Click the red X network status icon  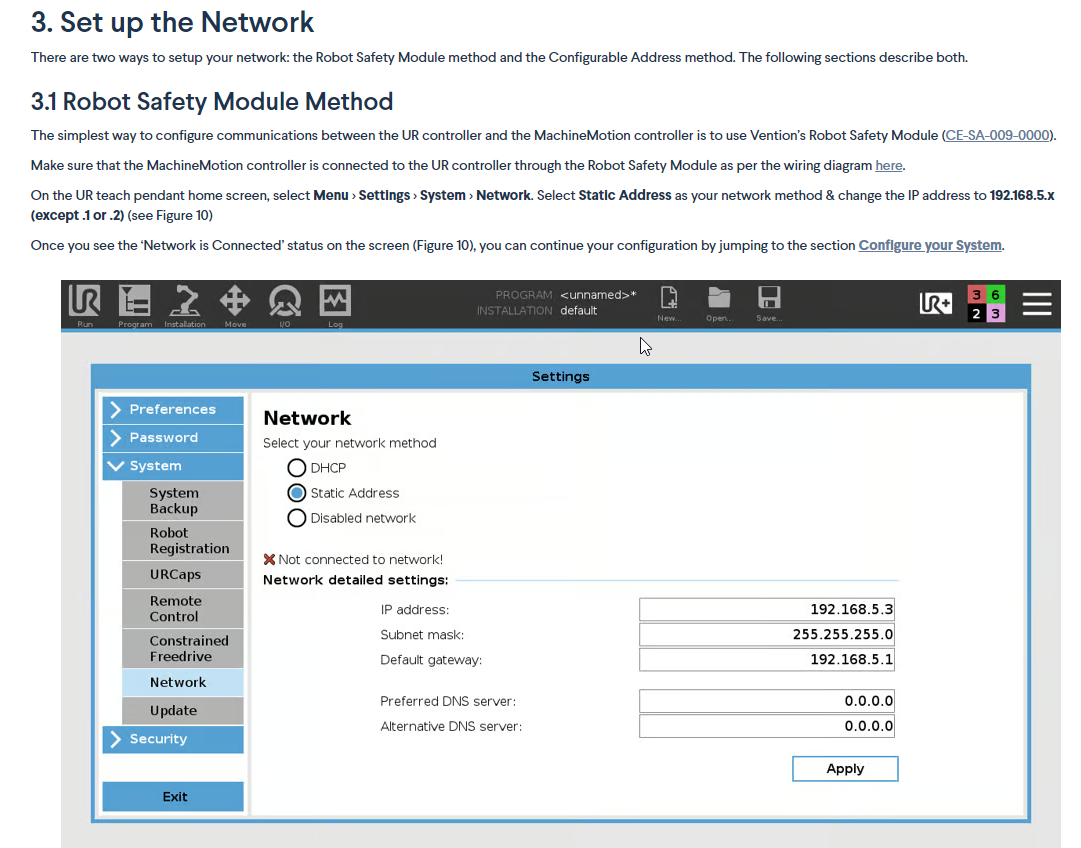270,559
